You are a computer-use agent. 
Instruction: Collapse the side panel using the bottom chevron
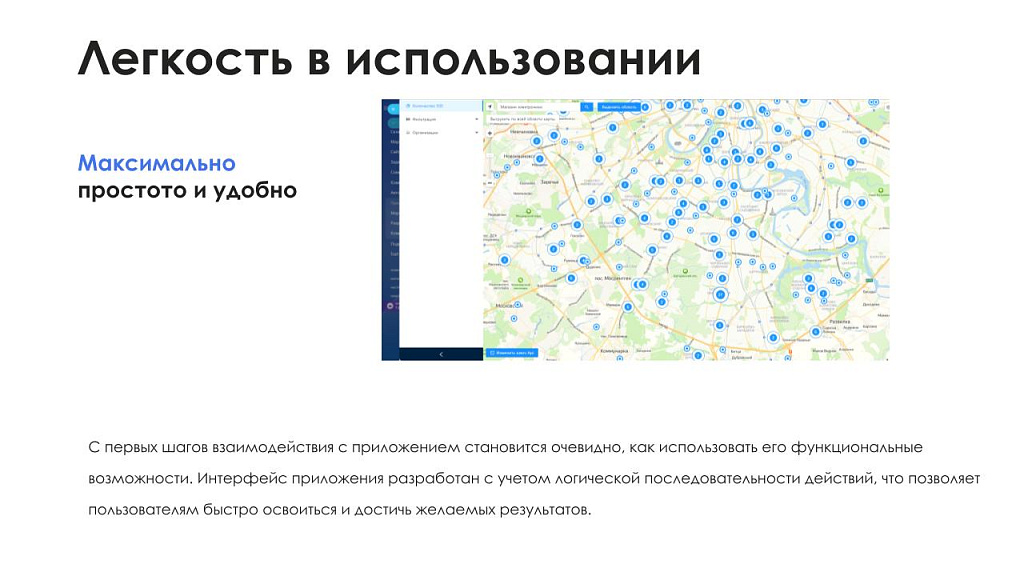point(441,354)
